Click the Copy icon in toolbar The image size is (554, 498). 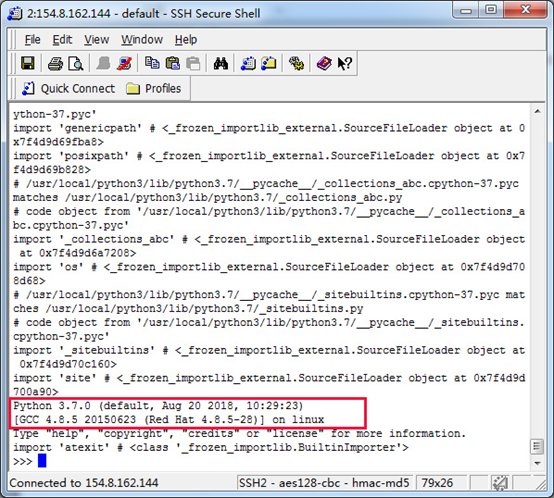[x=152, y=64]
